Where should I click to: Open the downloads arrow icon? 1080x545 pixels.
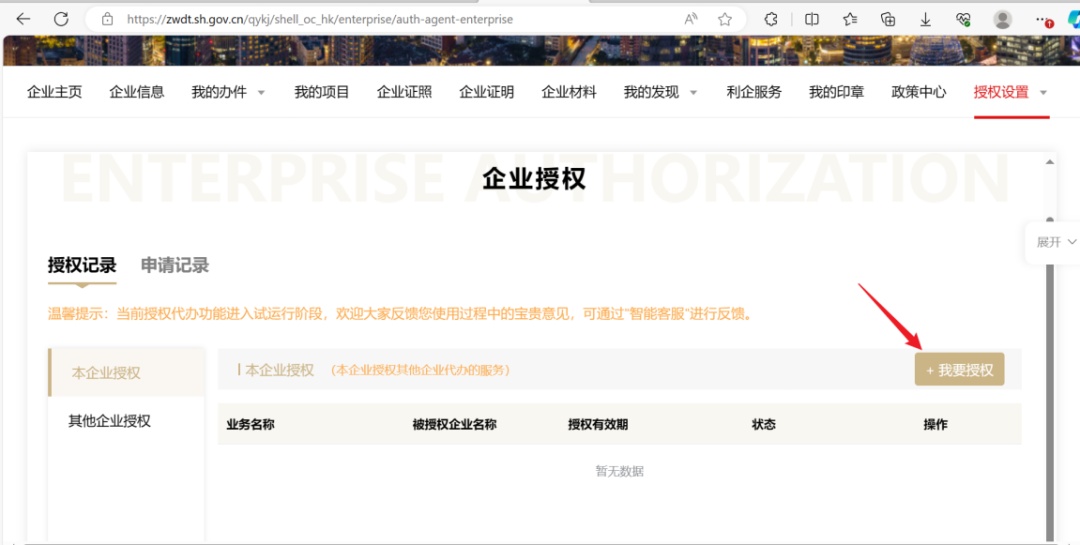[926, 19]
